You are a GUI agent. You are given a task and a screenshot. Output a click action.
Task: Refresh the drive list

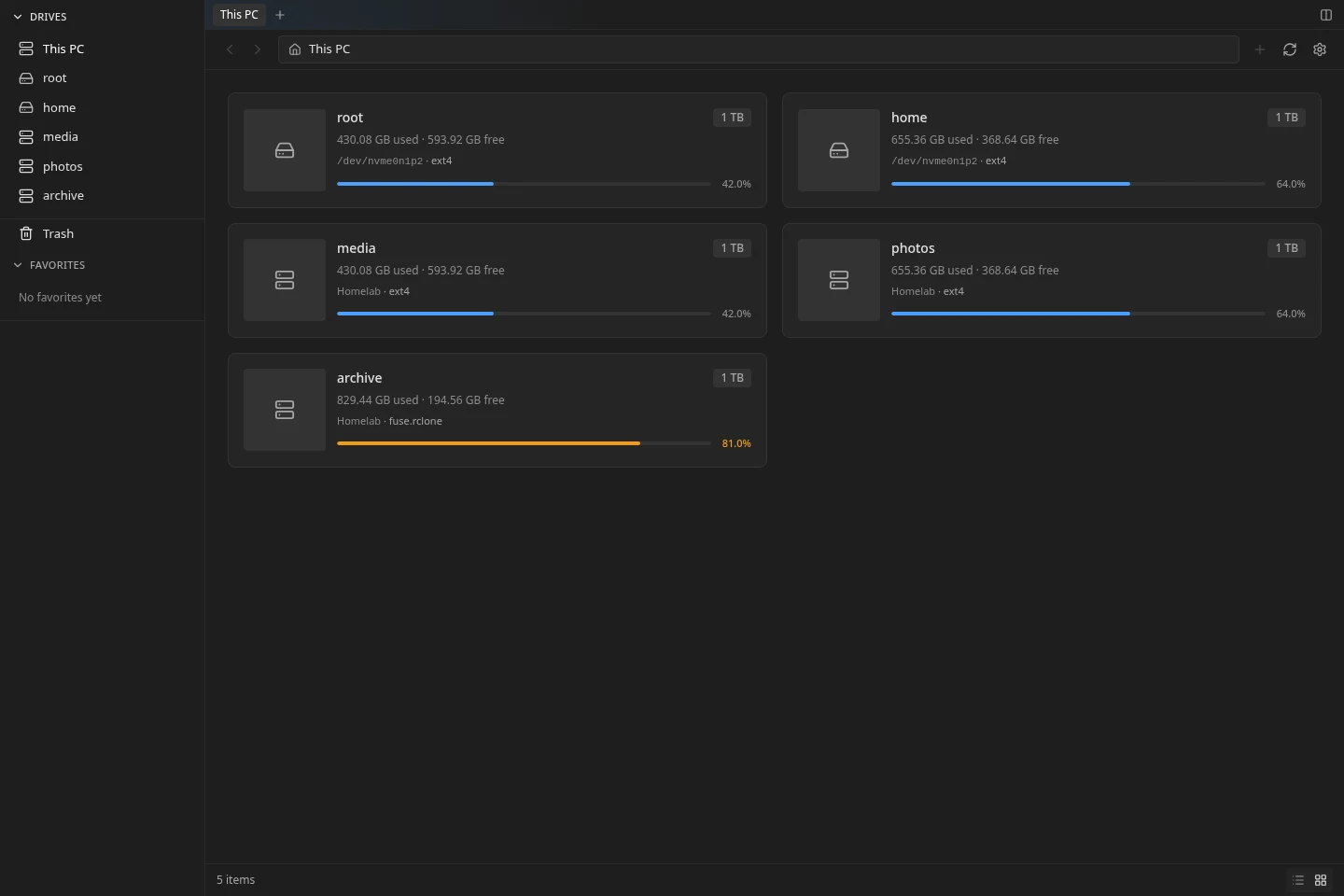tap(1290, 49)
